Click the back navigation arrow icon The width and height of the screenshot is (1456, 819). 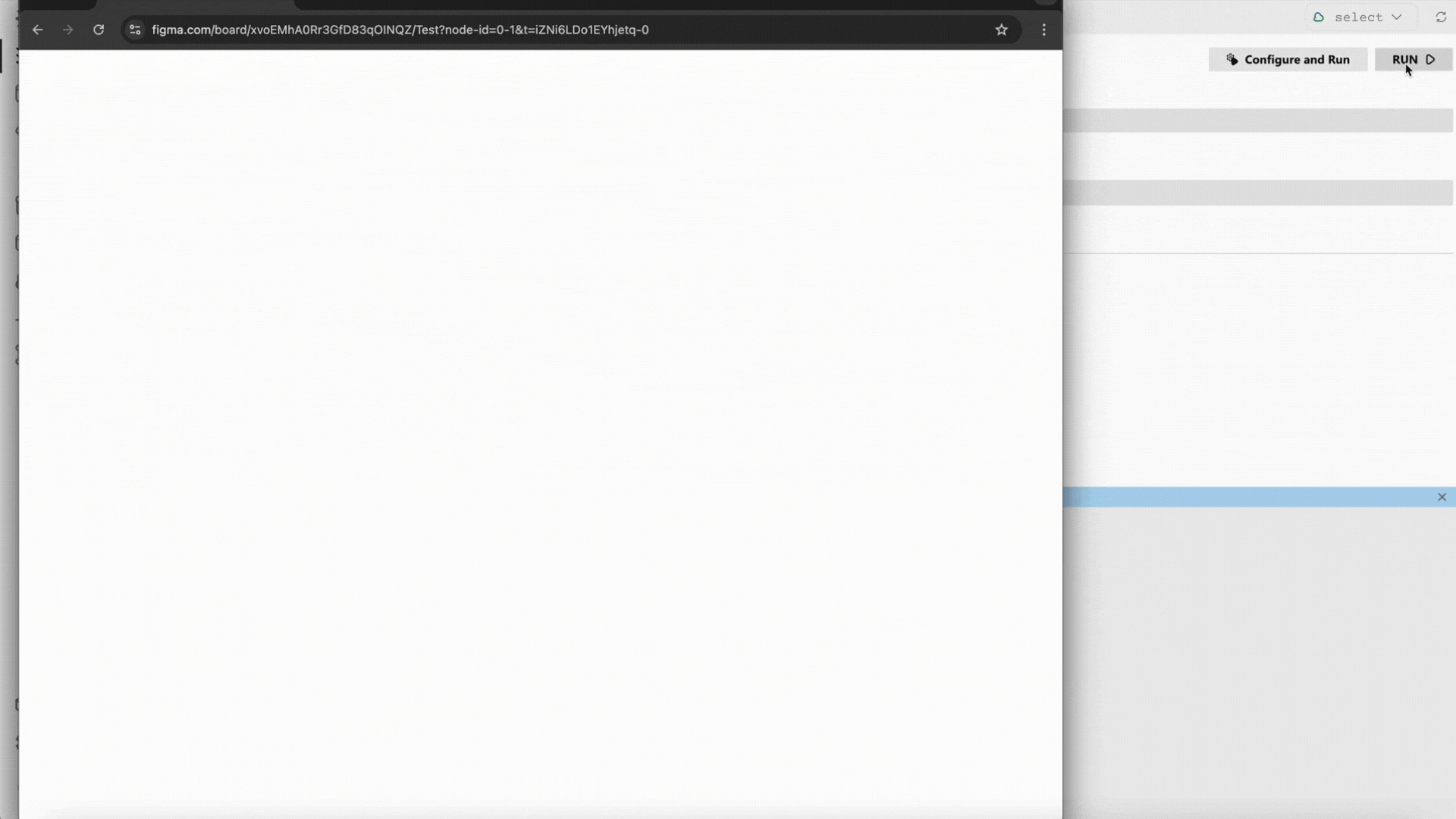click(37, 29)
